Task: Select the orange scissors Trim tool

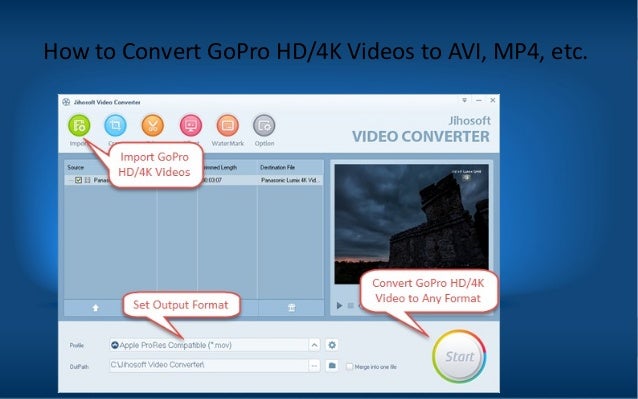Action: (x=153, y=126)
